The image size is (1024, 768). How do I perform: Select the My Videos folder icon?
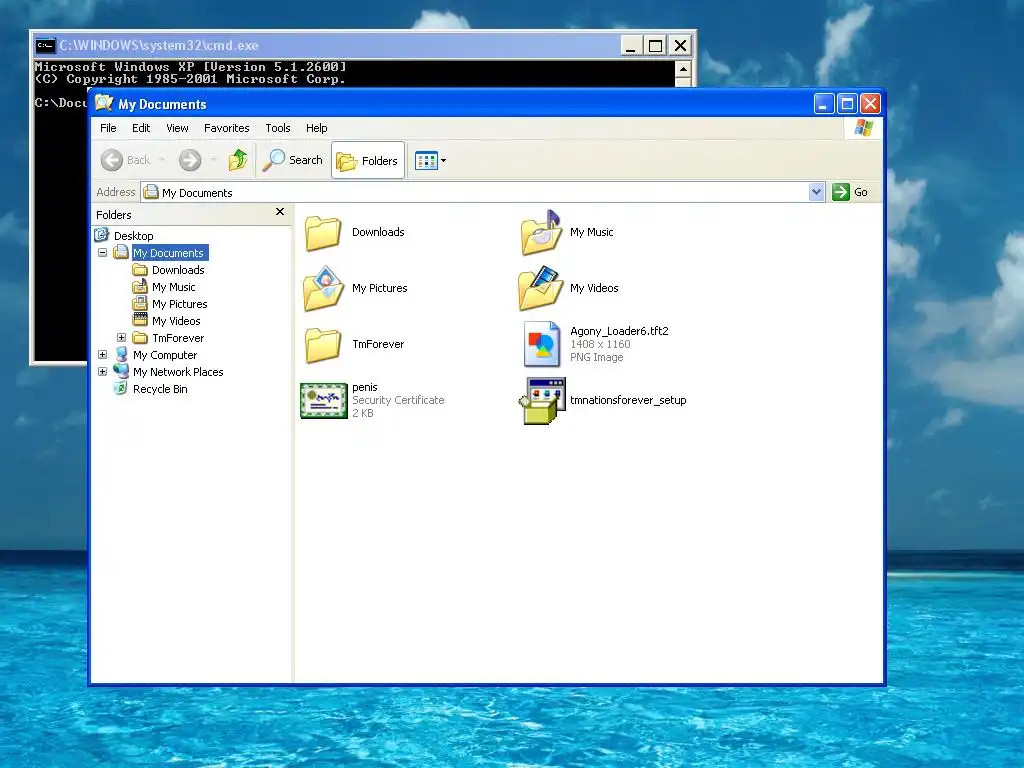[x=541, y=289]
